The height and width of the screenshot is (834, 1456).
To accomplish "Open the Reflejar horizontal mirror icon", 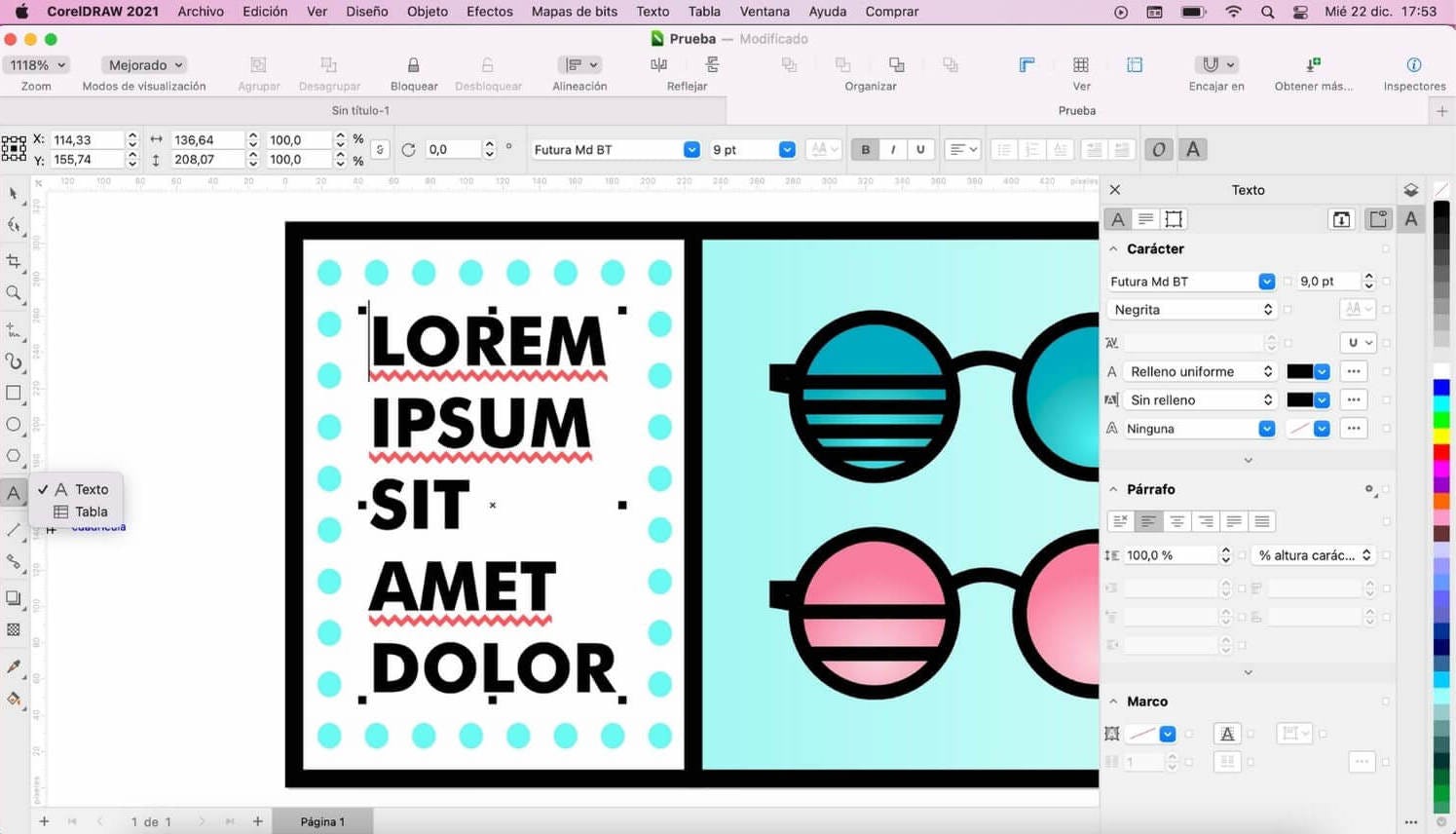I will pyautogui.click(x=658, y=64).
